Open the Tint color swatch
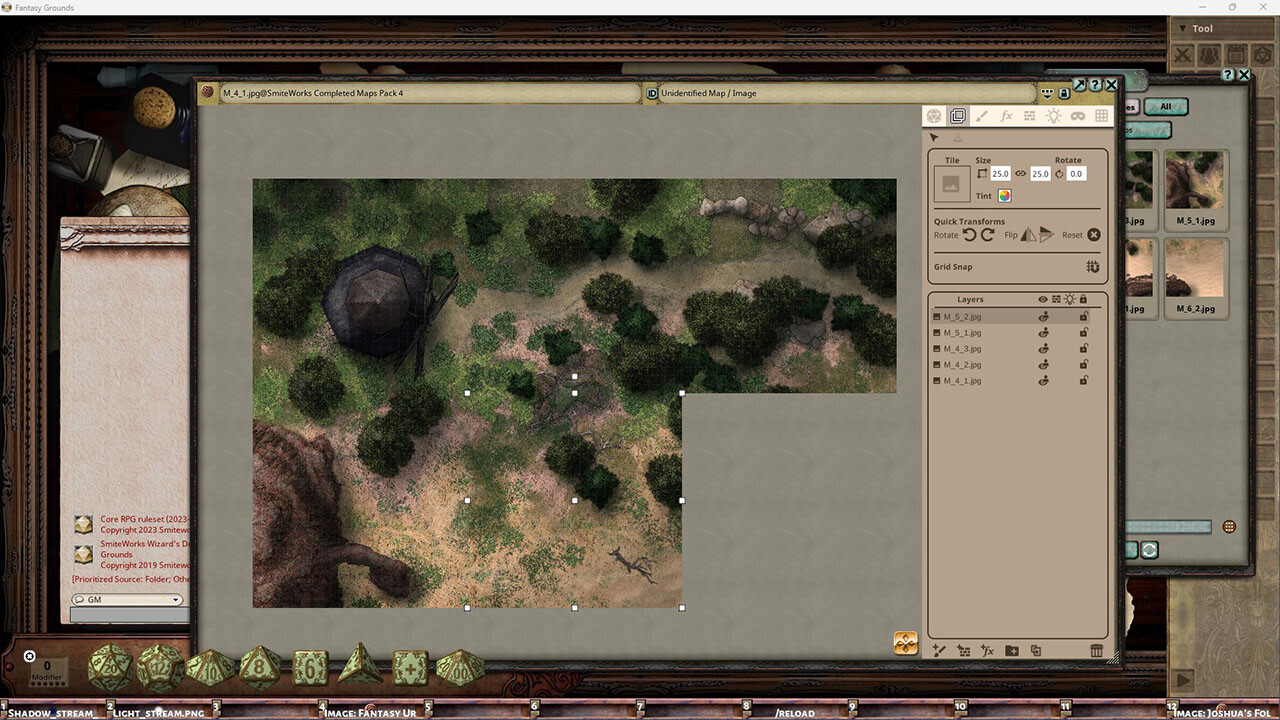 [x=1004, y=195]
